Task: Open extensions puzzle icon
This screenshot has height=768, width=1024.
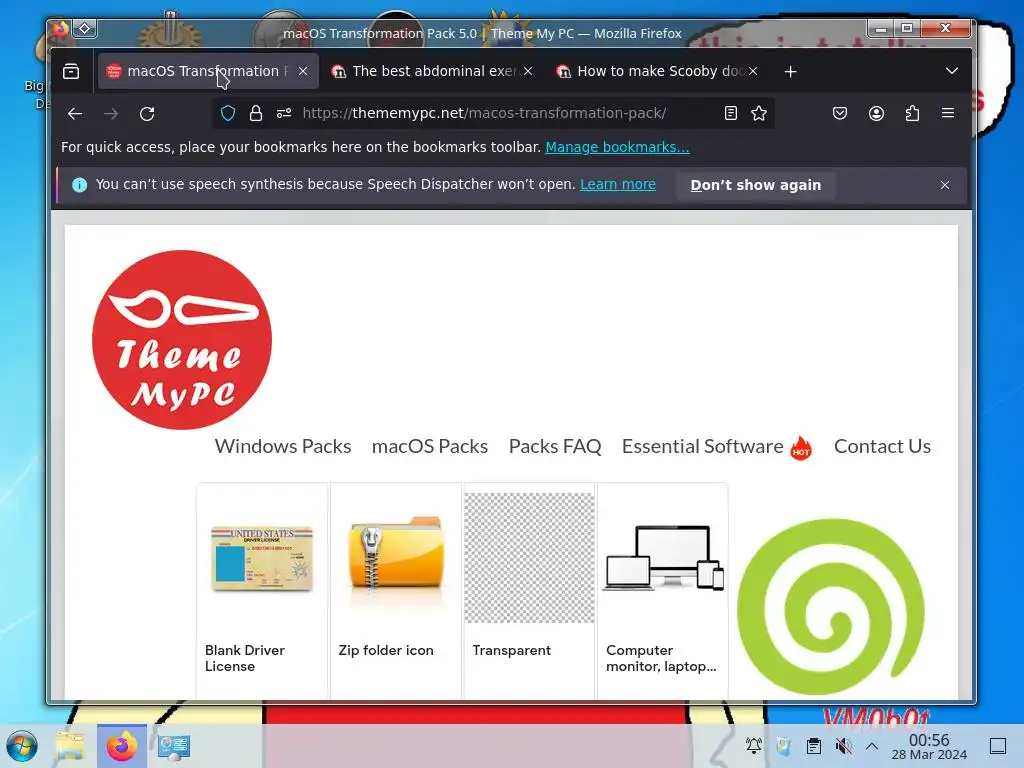Action: (x=912, y=113)
